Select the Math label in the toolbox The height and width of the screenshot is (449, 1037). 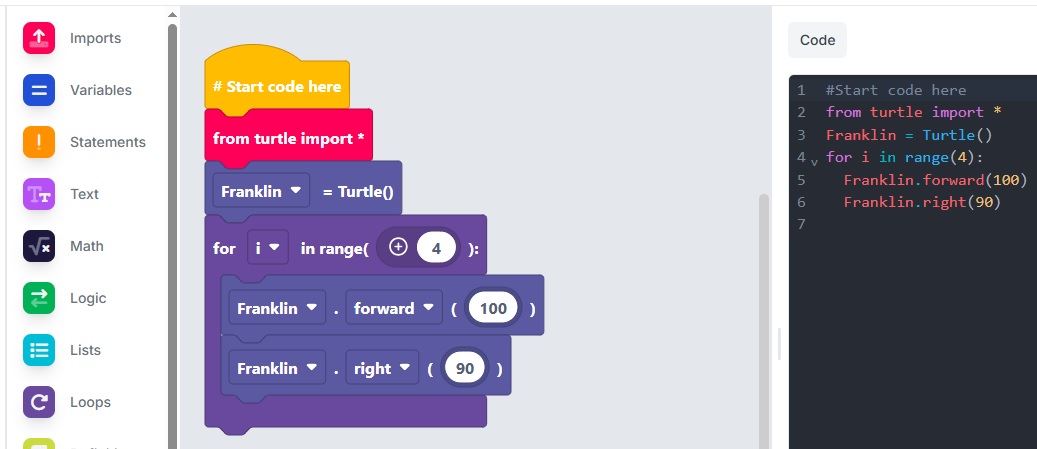coord(87,246)
